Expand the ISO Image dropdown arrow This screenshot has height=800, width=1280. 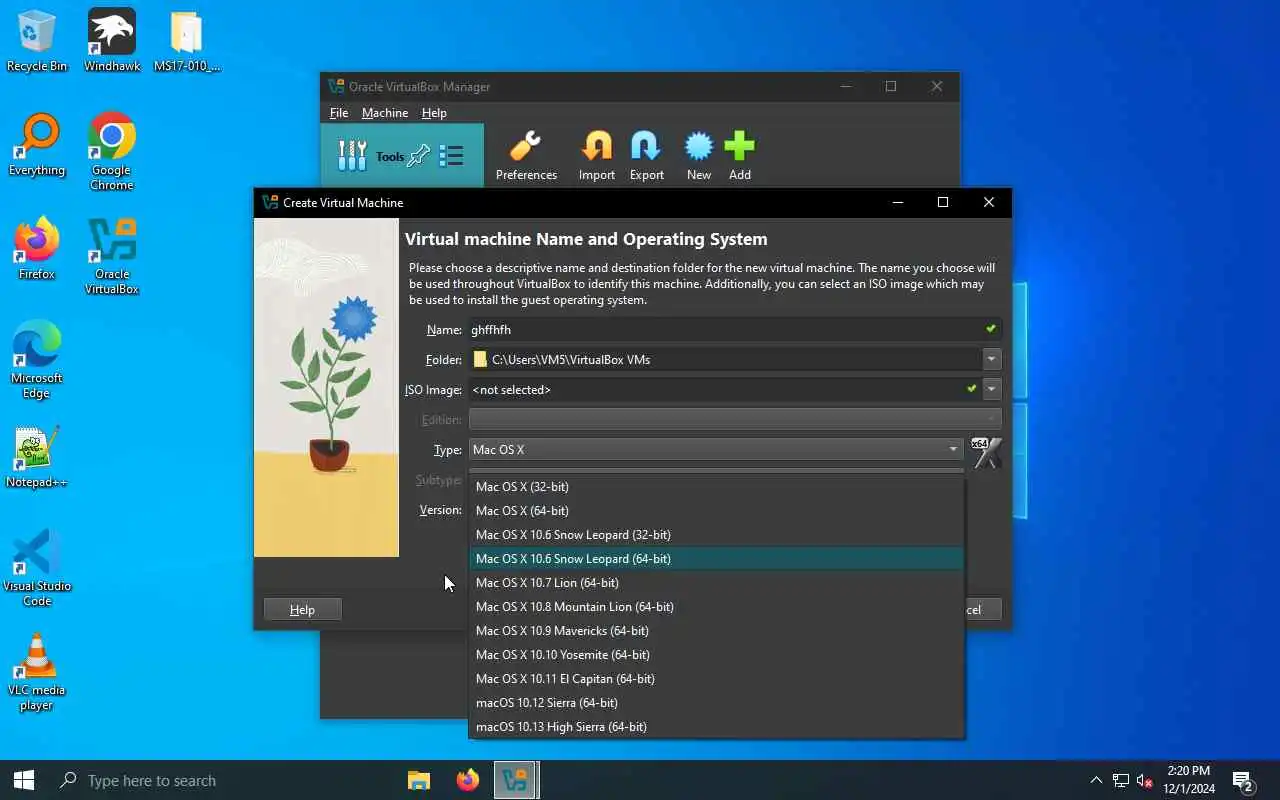click(x=992, y=390)
